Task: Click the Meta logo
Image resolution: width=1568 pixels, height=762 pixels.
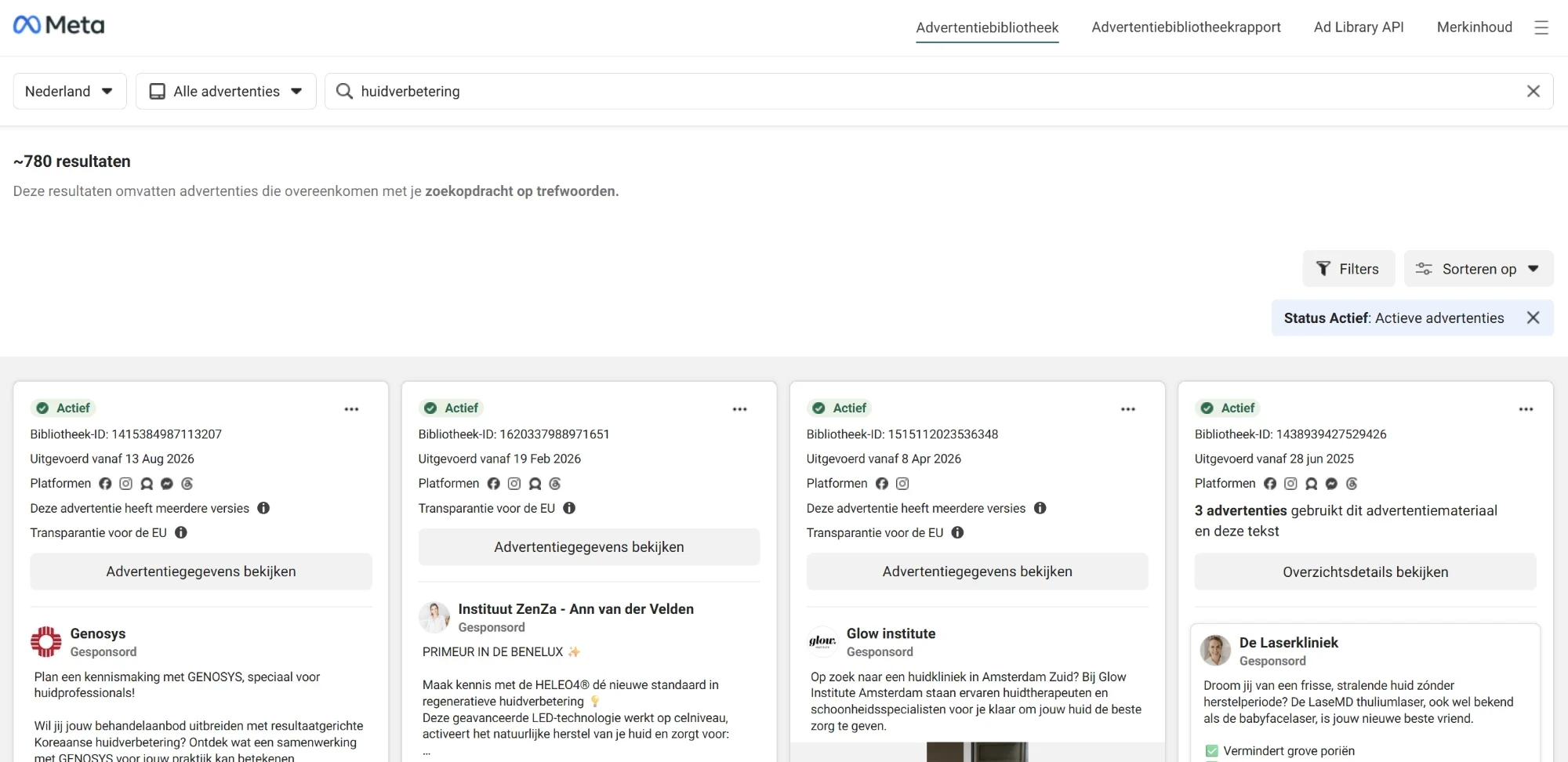Action: [x=59, y=25]
